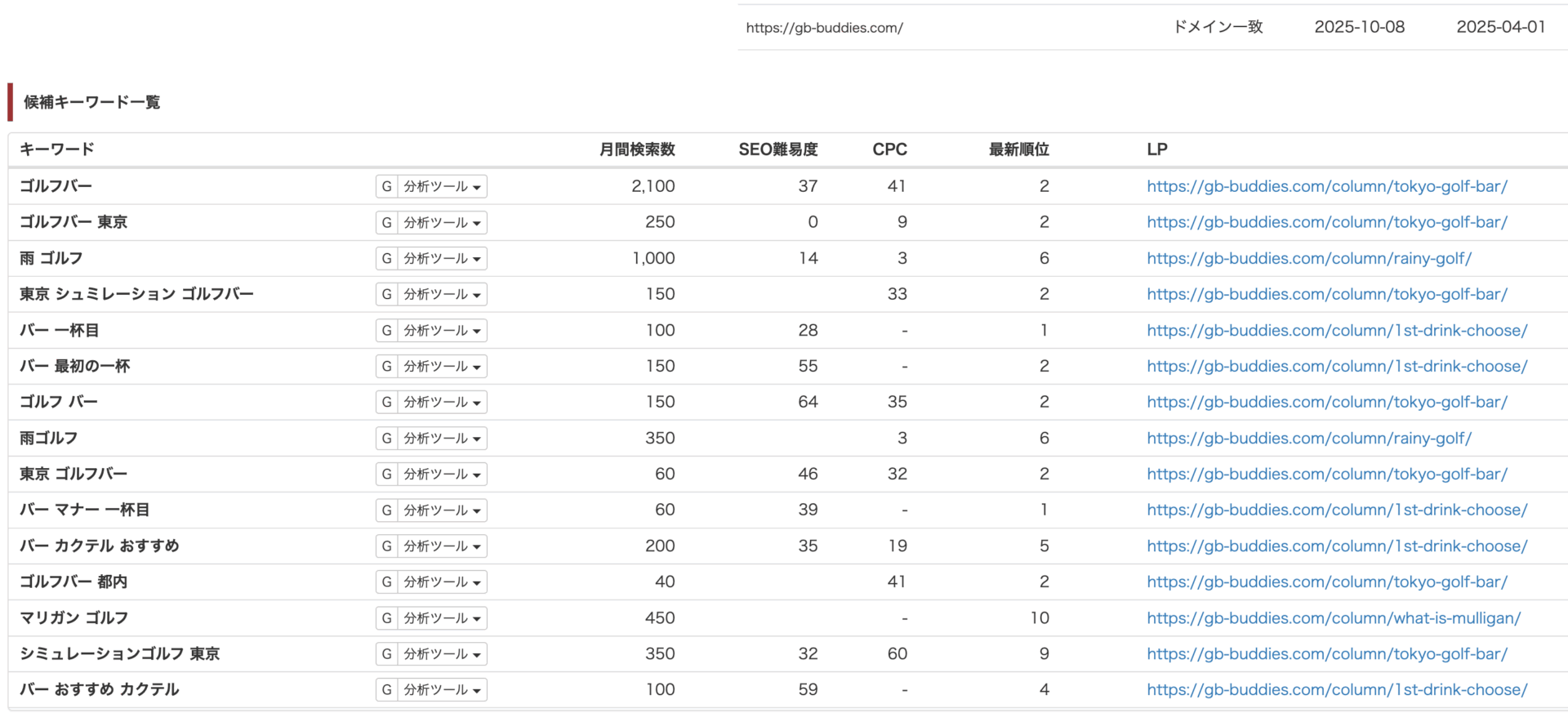Expand 分析ツール dropdown for バー 一杯目
This screenshot has width=1568, height=713.
(x=442, y=330)
